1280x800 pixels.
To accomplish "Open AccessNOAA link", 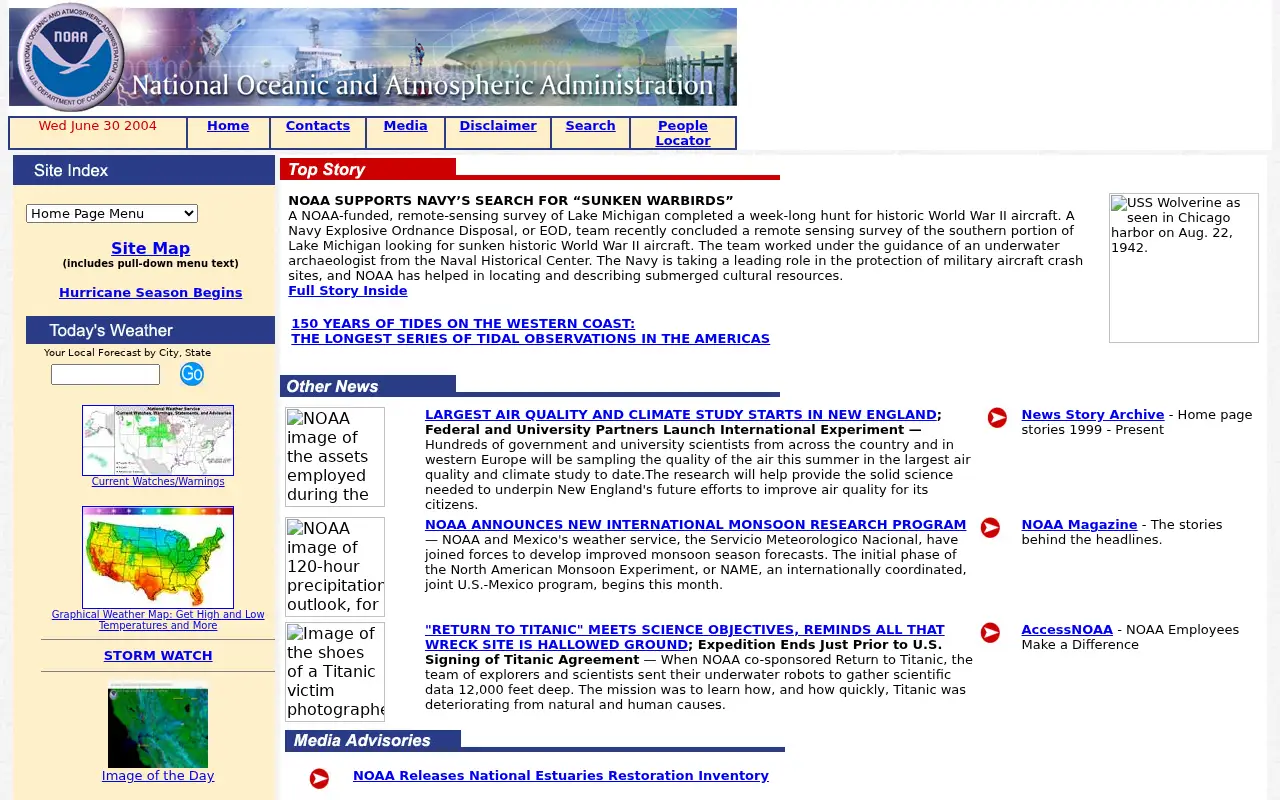I will [1067, 630].
